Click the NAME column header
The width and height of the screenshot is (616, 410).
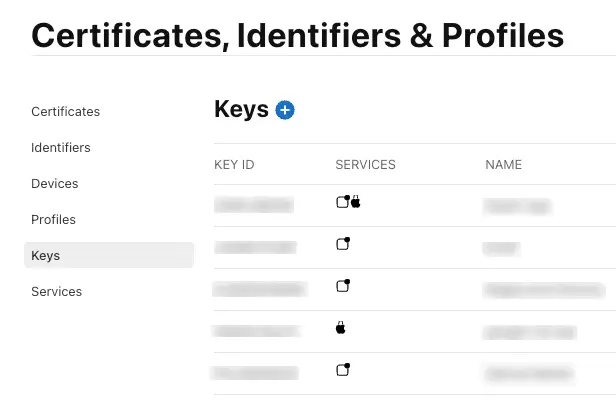[x=503, y=164]
